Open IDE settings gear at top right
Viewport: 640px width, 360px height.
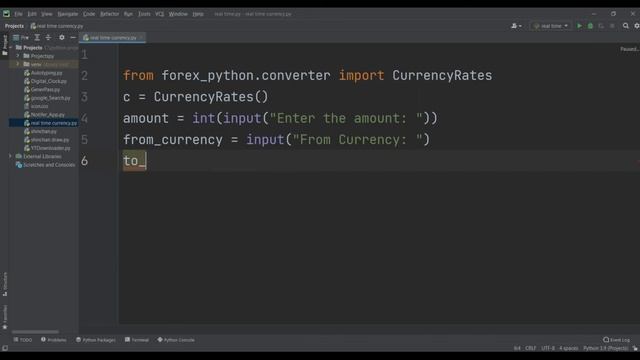pyautogui.click(x=637, y=26)
